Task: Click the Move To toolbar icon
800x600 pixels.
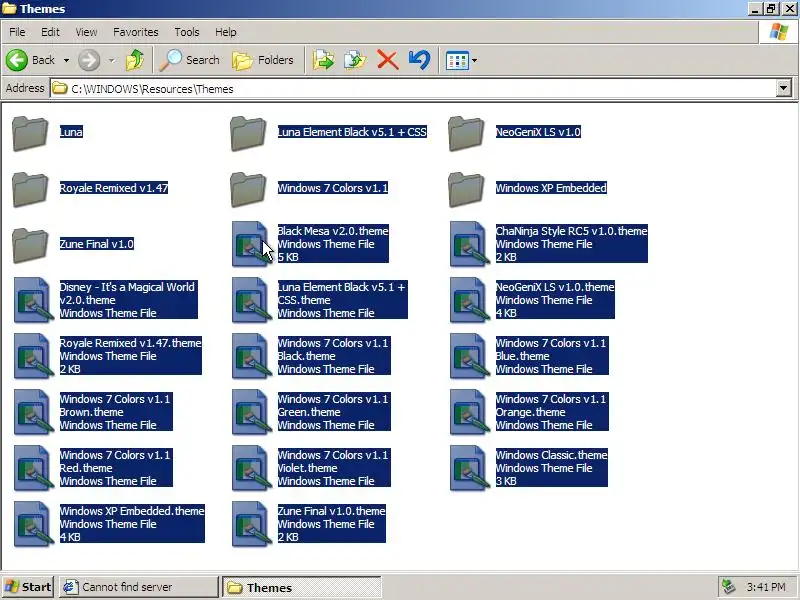Action: (x=323, y=60)
